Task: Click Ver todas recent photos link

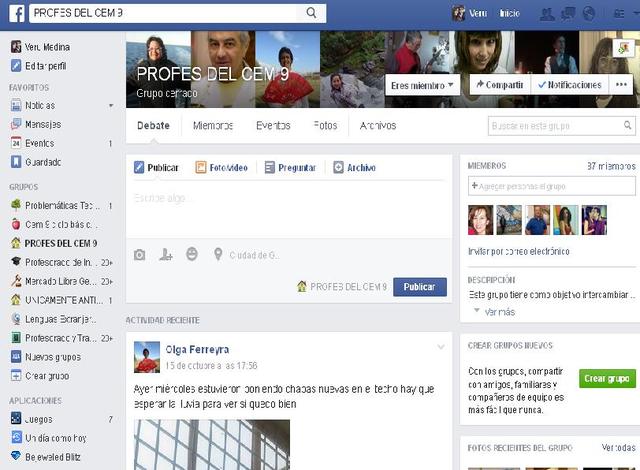Action: [x=618, y=448]
